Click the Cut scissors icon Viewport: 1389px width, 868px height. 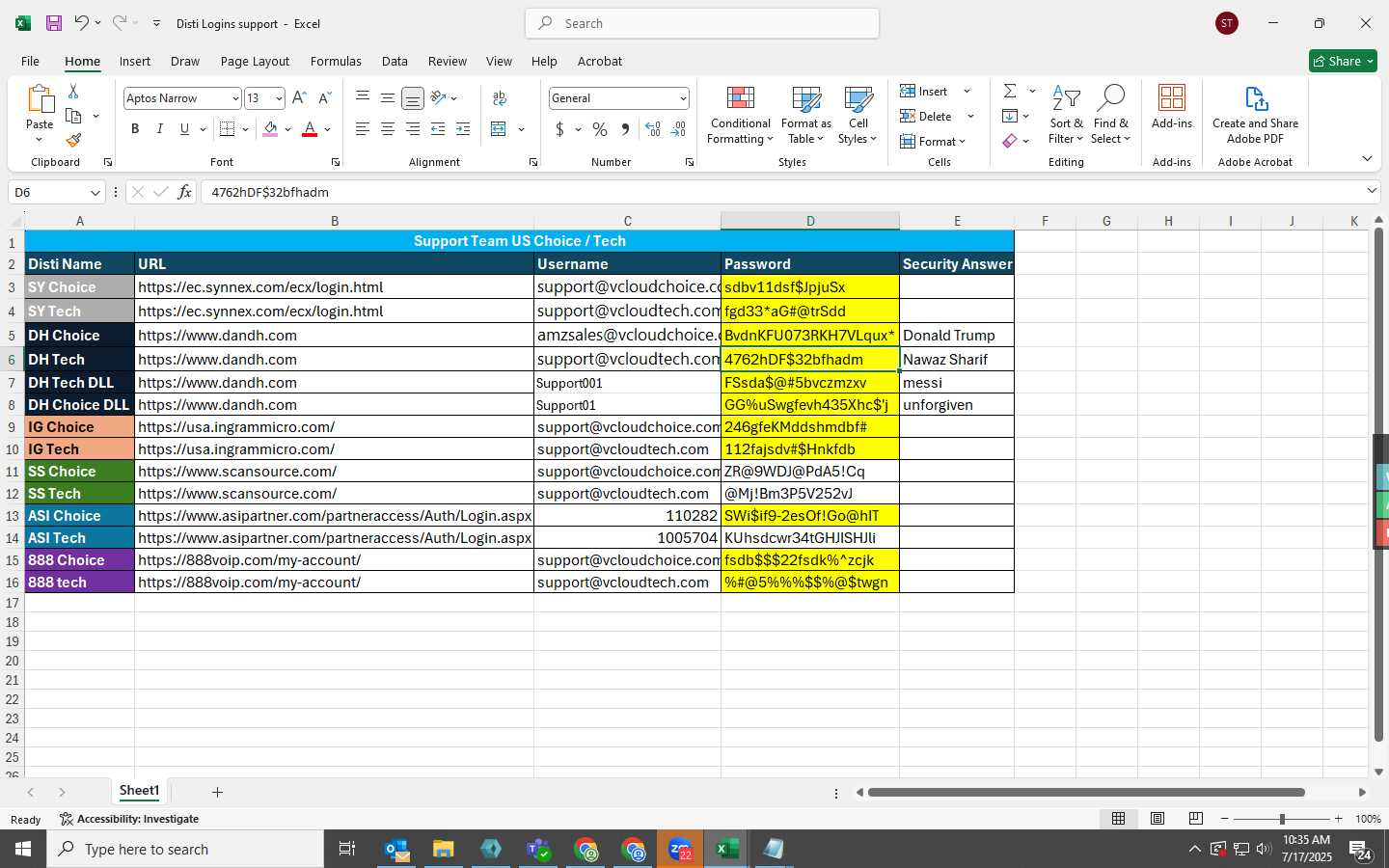[73, 92]
